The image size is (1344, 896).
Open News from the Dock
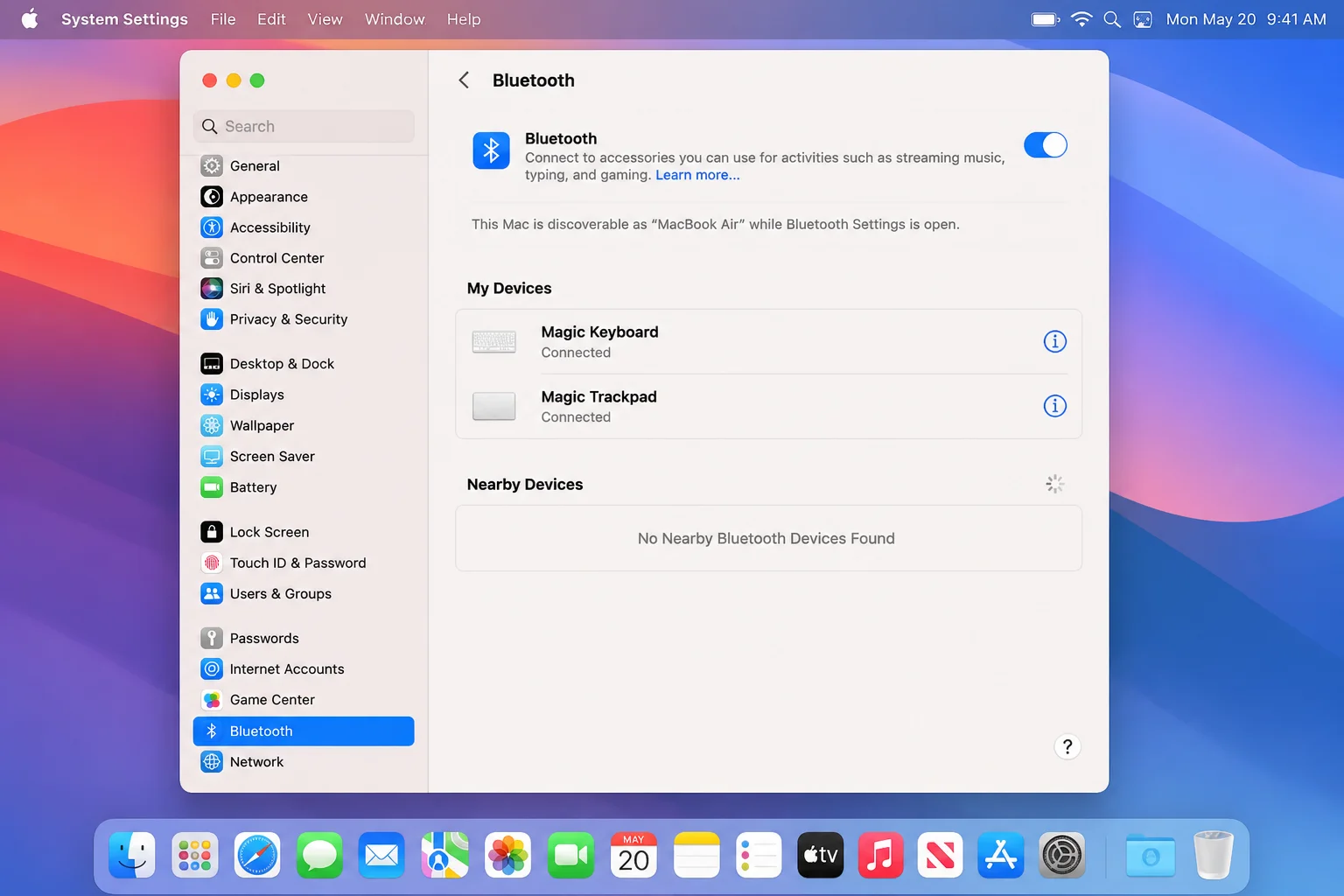coord(941,855)
